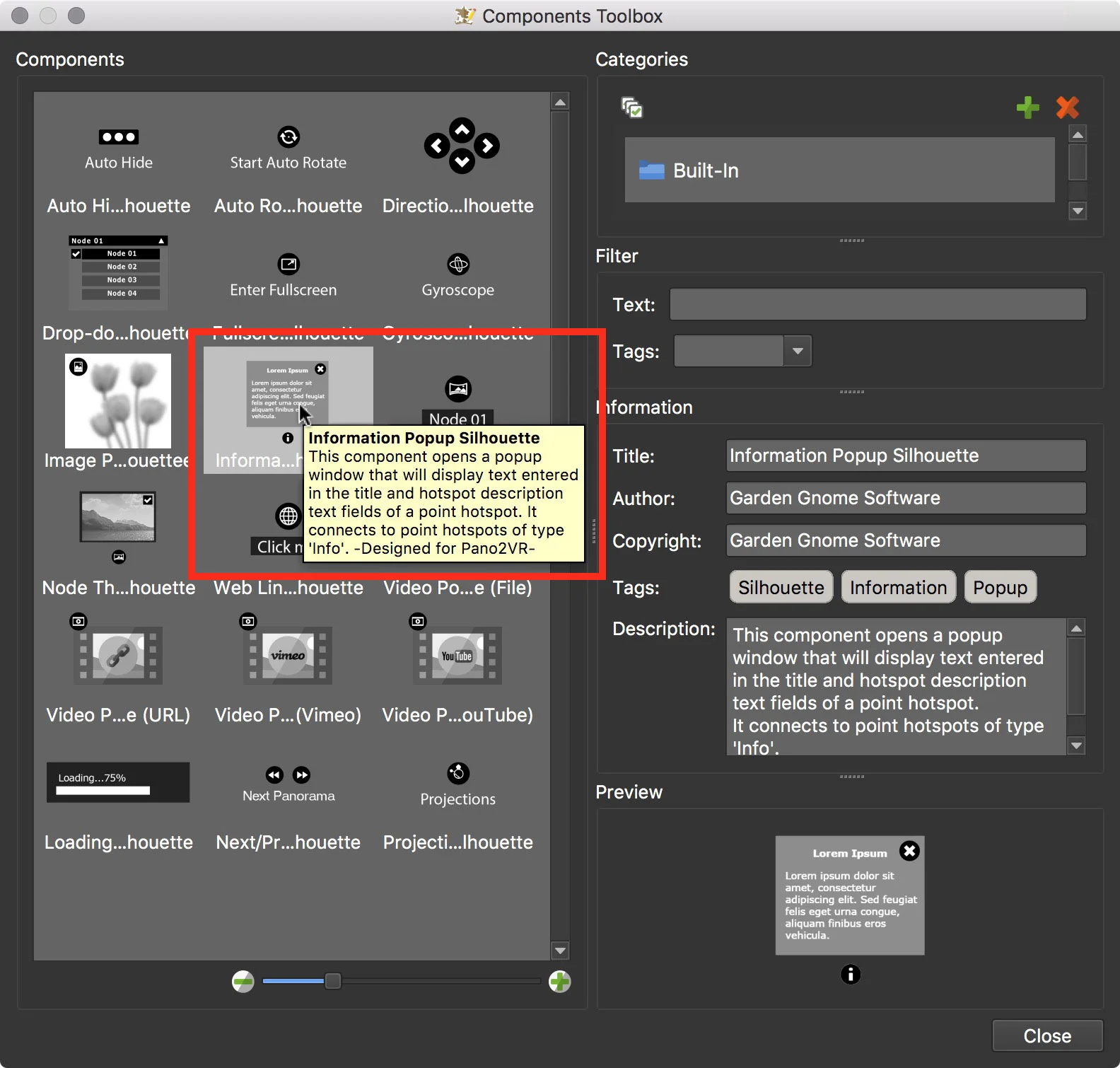Image resolution: width=1120 pixels, height=1068 pixels.
Task: Click the Loading...houette label
Action: pos(119,842)
